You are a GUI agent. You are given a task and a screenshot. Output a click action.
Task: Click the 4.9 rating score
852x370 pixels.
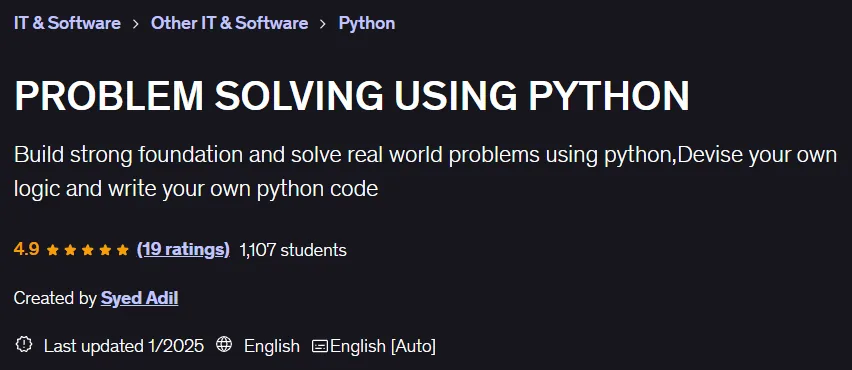(x=27, y=249)
